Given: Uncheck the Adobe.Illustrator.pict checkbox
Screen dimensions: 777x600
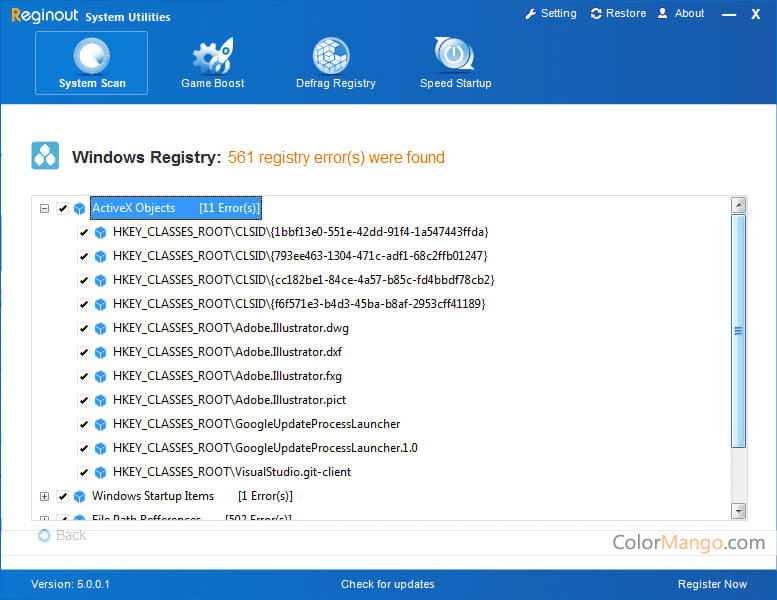Looking at the screenshot, I should (x=83, y=400).
